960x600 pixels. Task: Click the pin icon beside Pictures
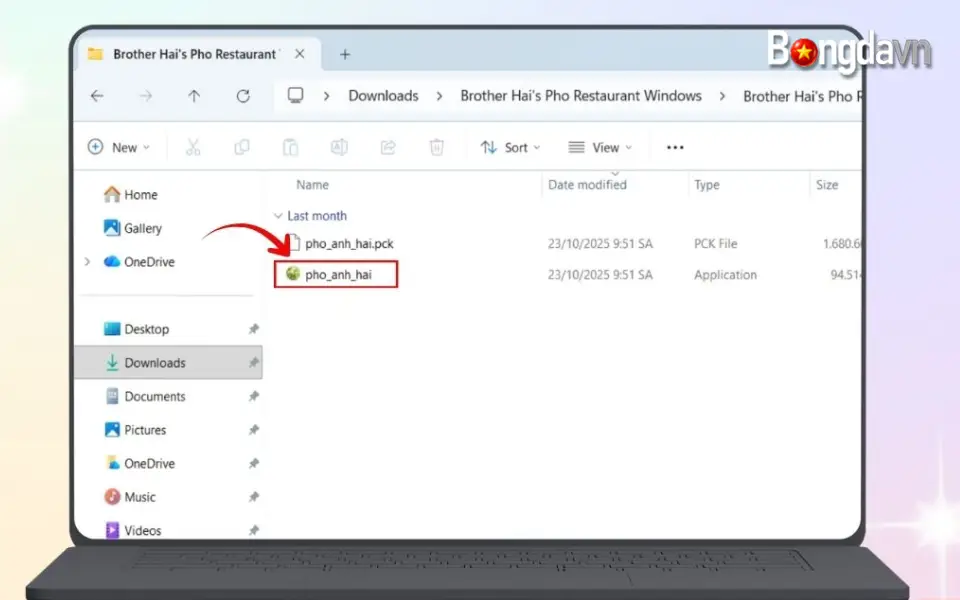253,430
